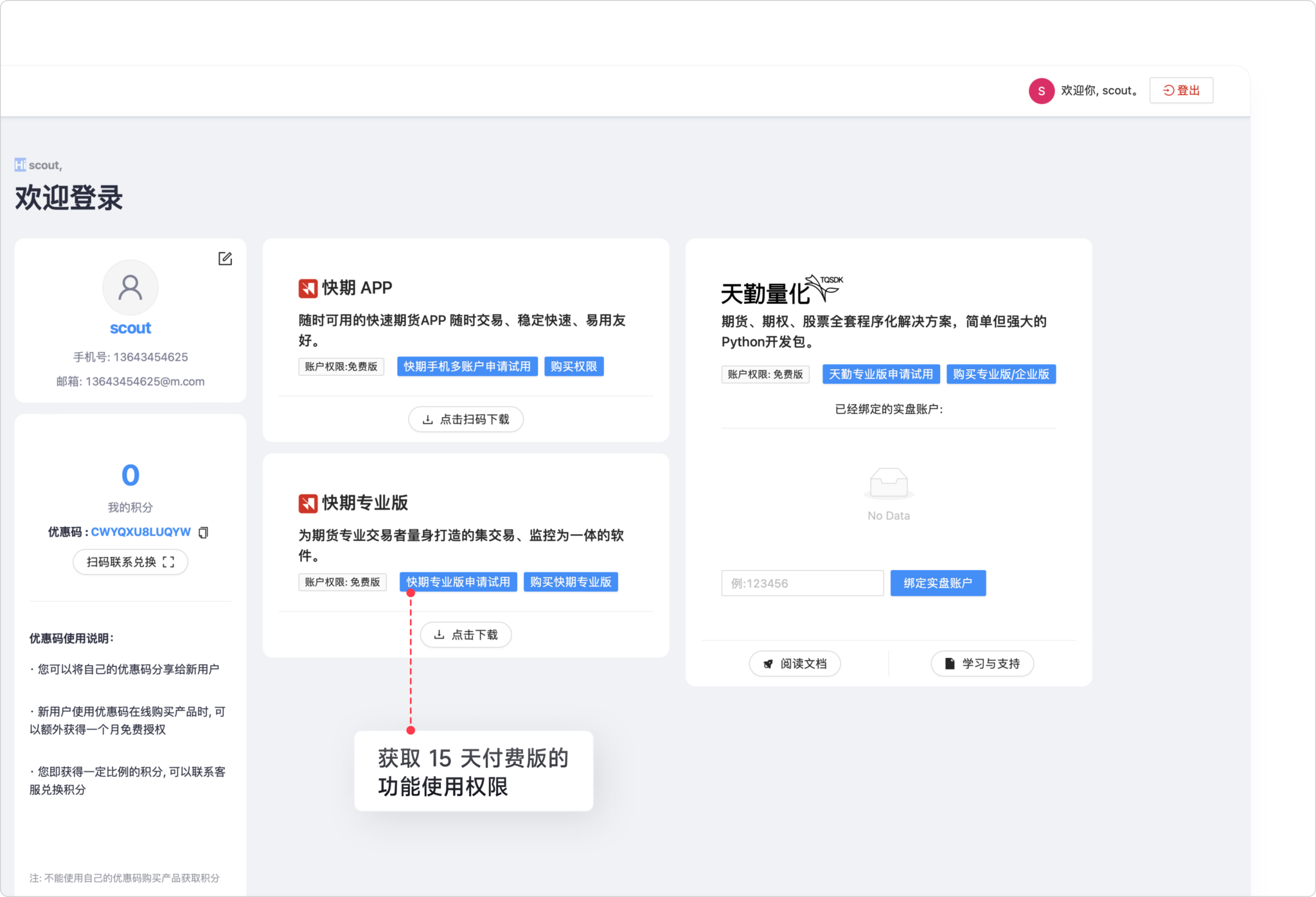The width and height of the screenshot is (1316, 897).
Task: Open 阅读文档 documentation button
Action: tap(795, 664)
